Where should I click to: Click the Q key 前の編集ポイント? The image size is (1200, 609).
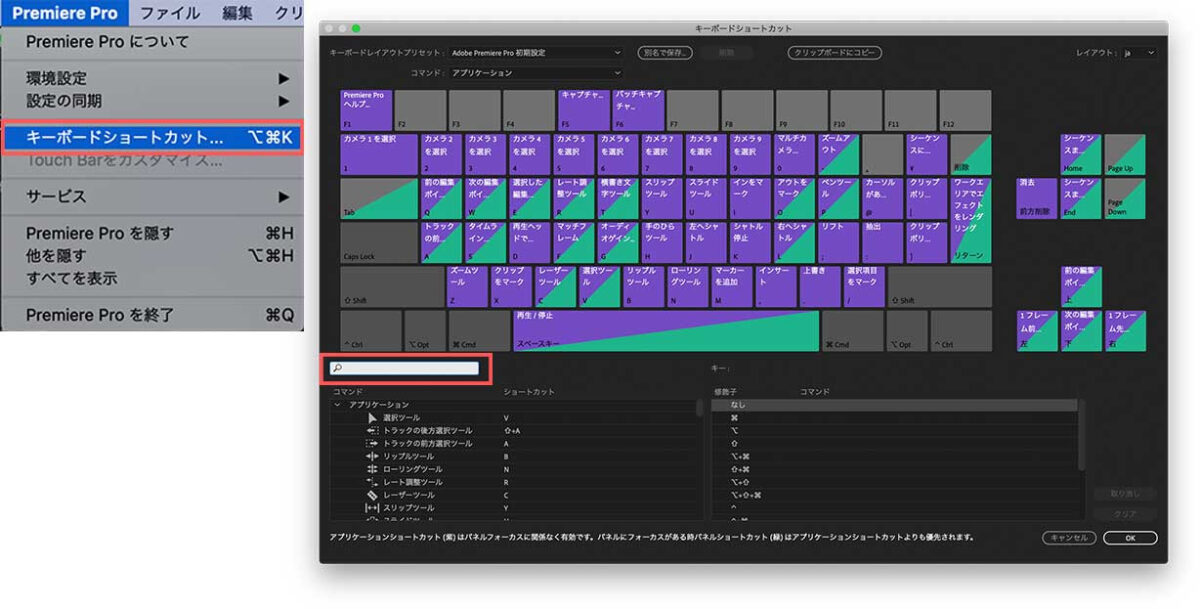click(442, 198)
